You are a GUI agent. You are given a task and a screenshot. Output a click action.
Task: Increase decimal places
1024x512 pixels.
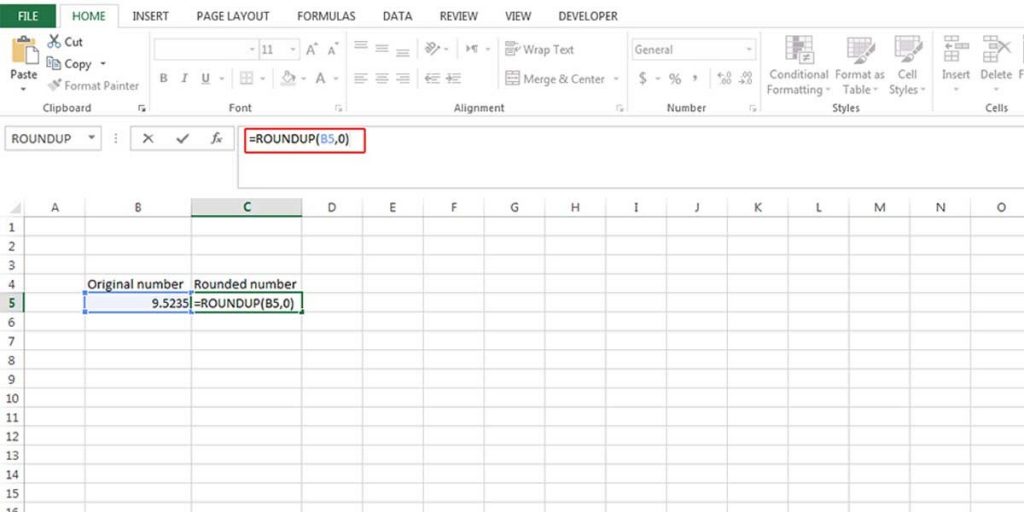coord(724,78)
